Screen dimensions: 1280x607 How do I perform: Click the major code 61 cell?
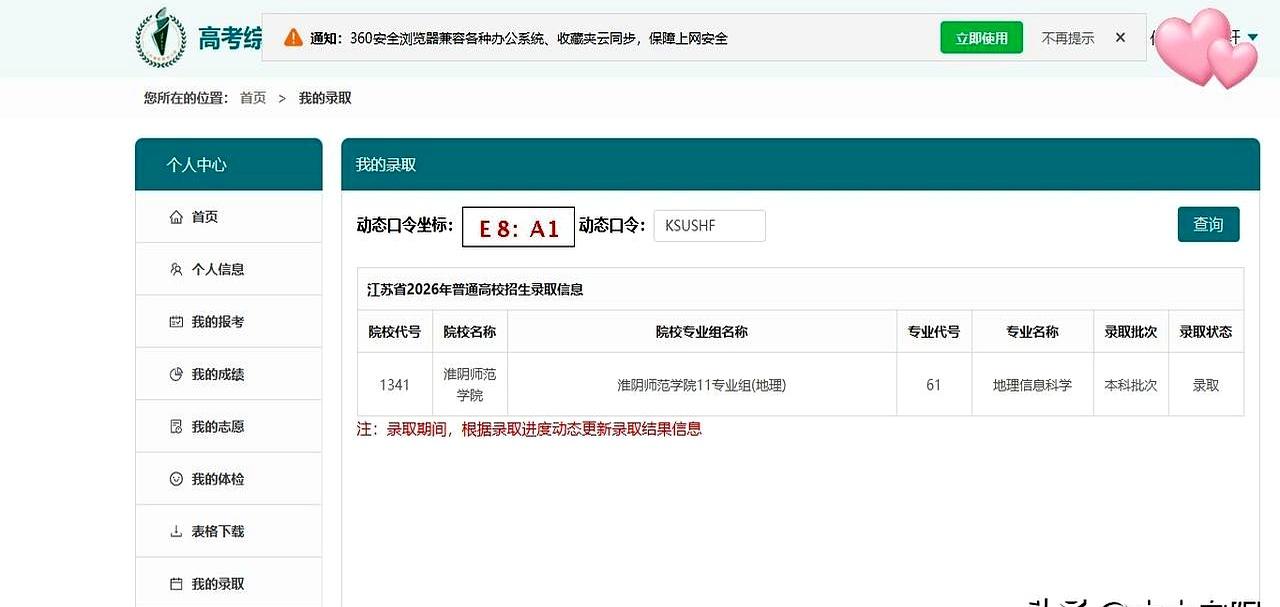[x=934, y=385]
